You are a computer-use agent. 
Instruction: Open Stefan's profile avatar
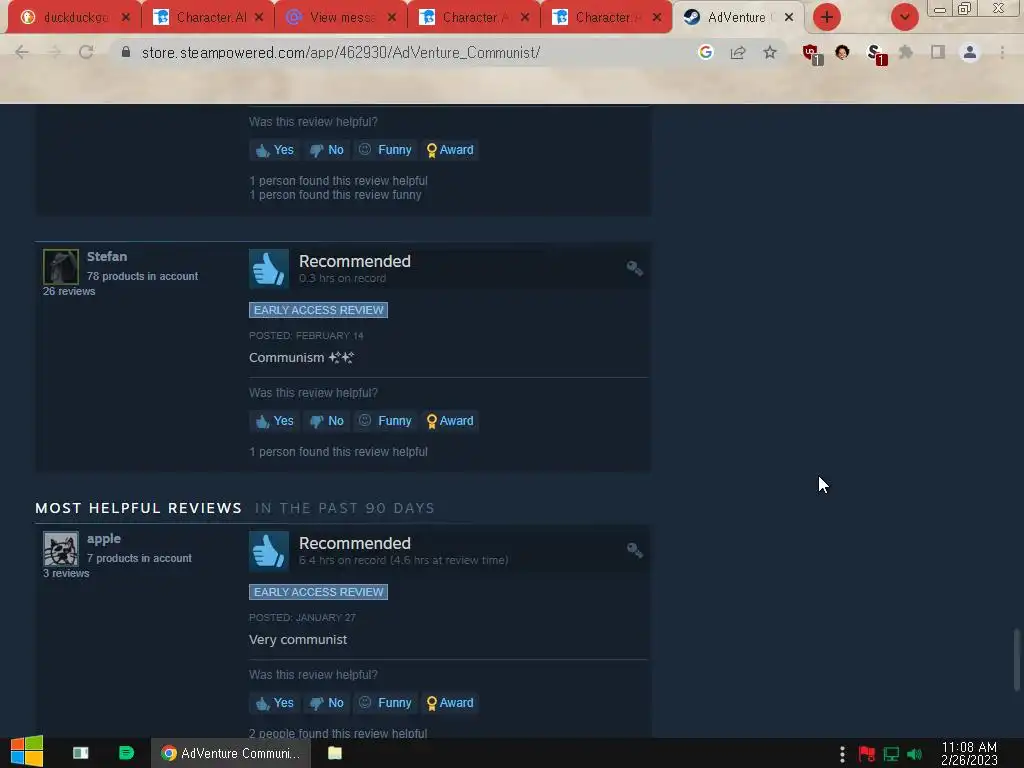(61, 266)
